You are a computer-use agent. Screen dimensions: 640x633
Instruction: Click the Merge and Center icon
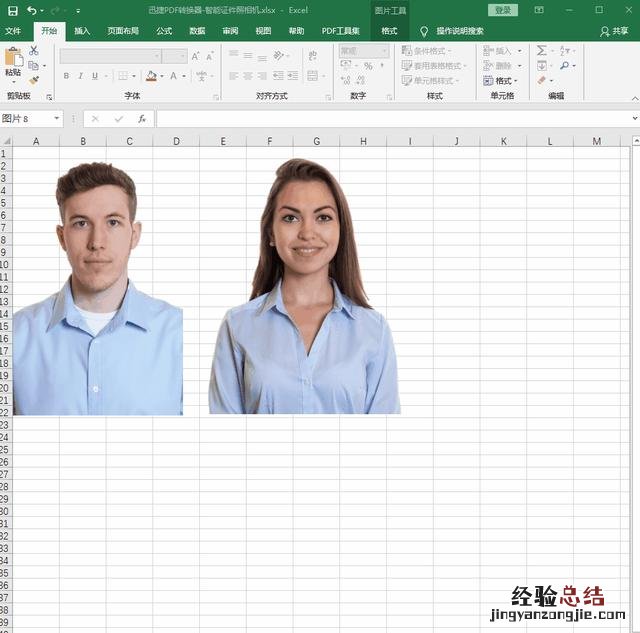(313, 76)
